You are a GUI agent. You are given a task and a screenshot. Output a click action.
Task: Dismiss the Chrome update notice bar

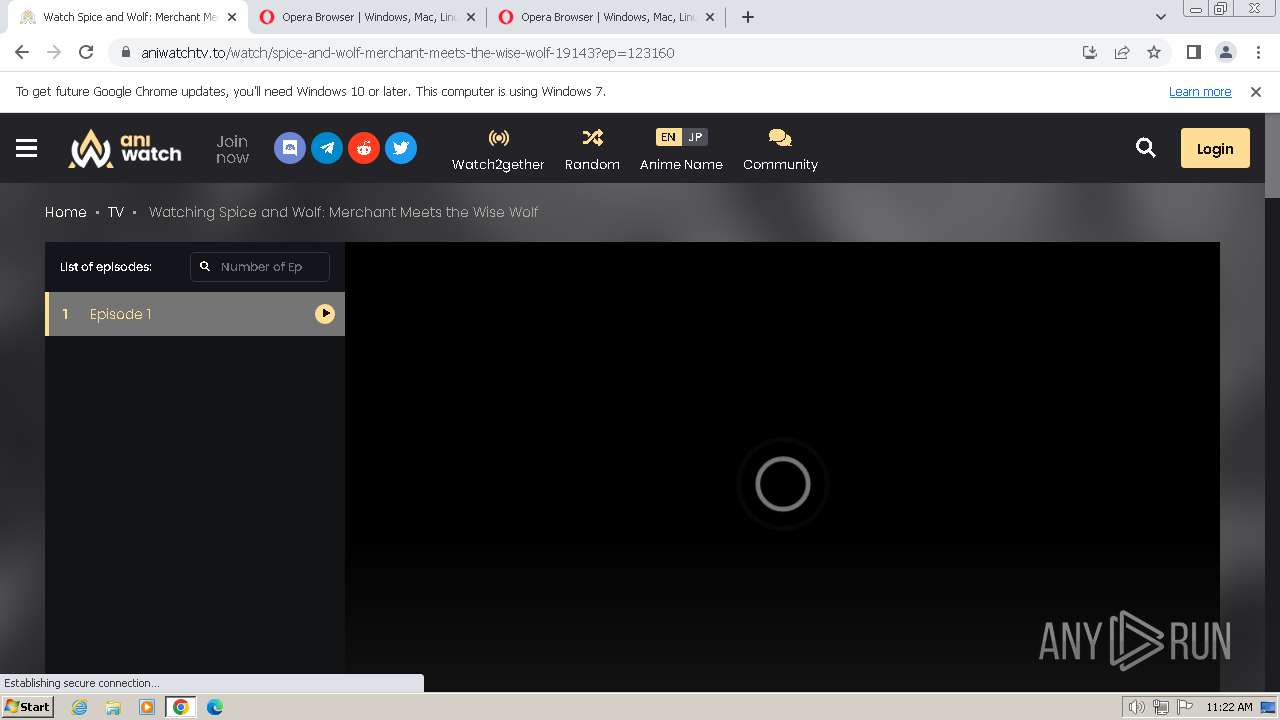click(1256, 91)
